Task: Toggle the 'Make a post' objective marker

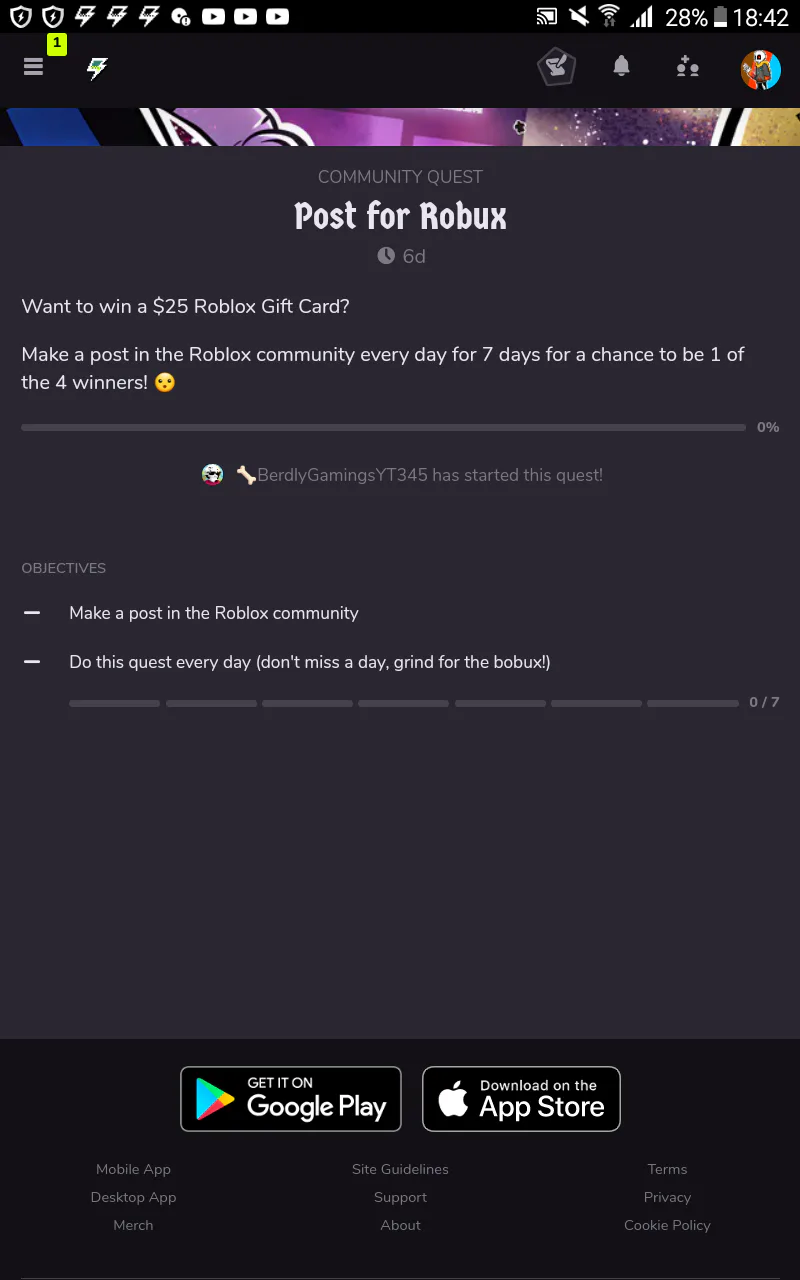Action: [32, 613]
